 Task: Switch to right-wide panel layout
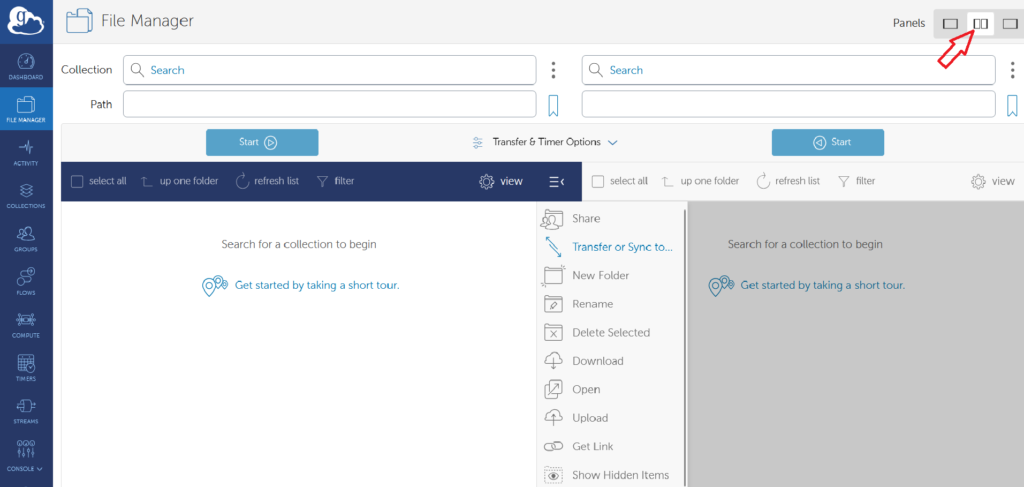tap(1010, 24)
